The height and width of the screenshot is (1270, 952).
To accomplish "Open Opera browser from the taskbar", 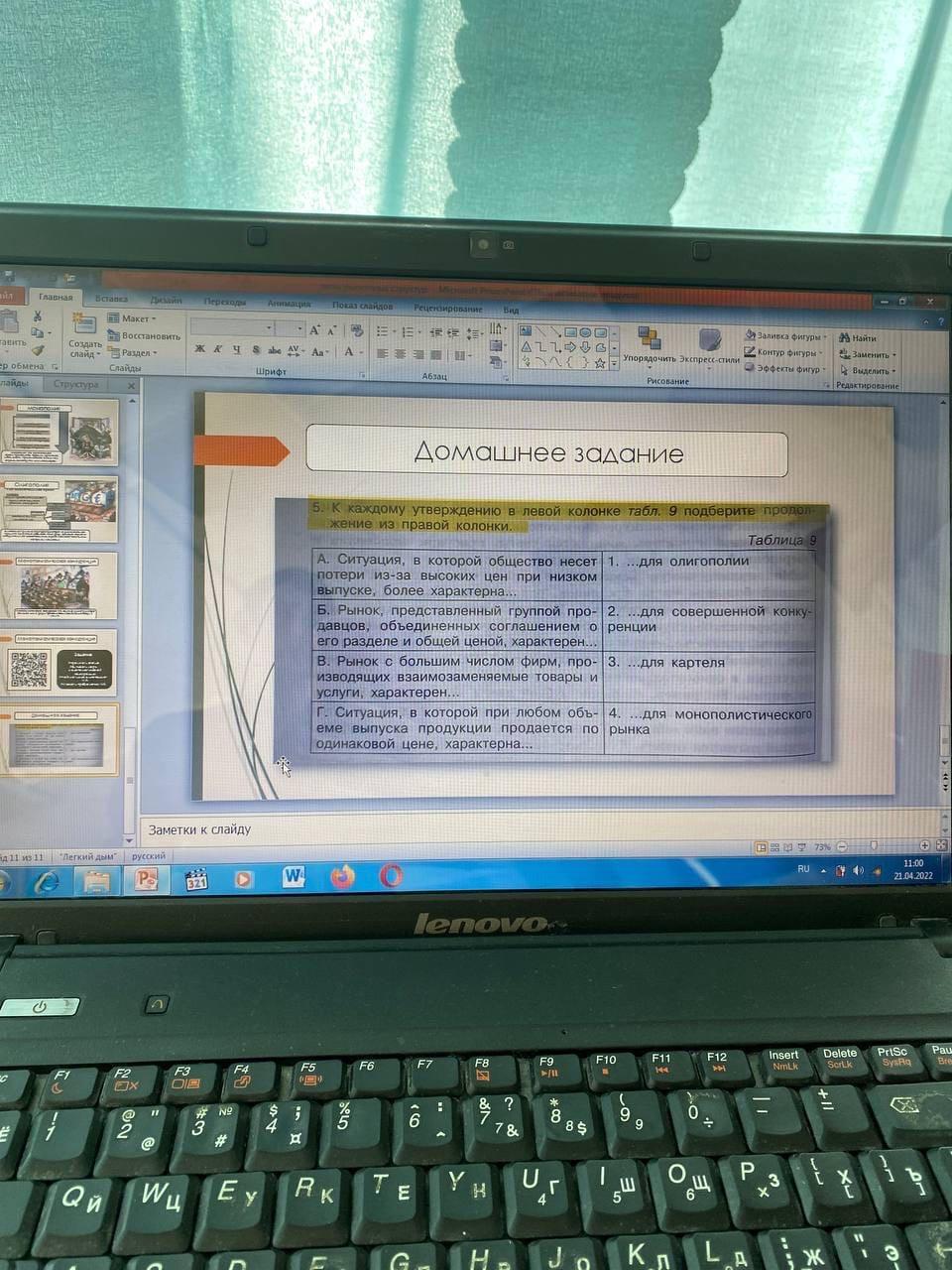I will point(391,875).
